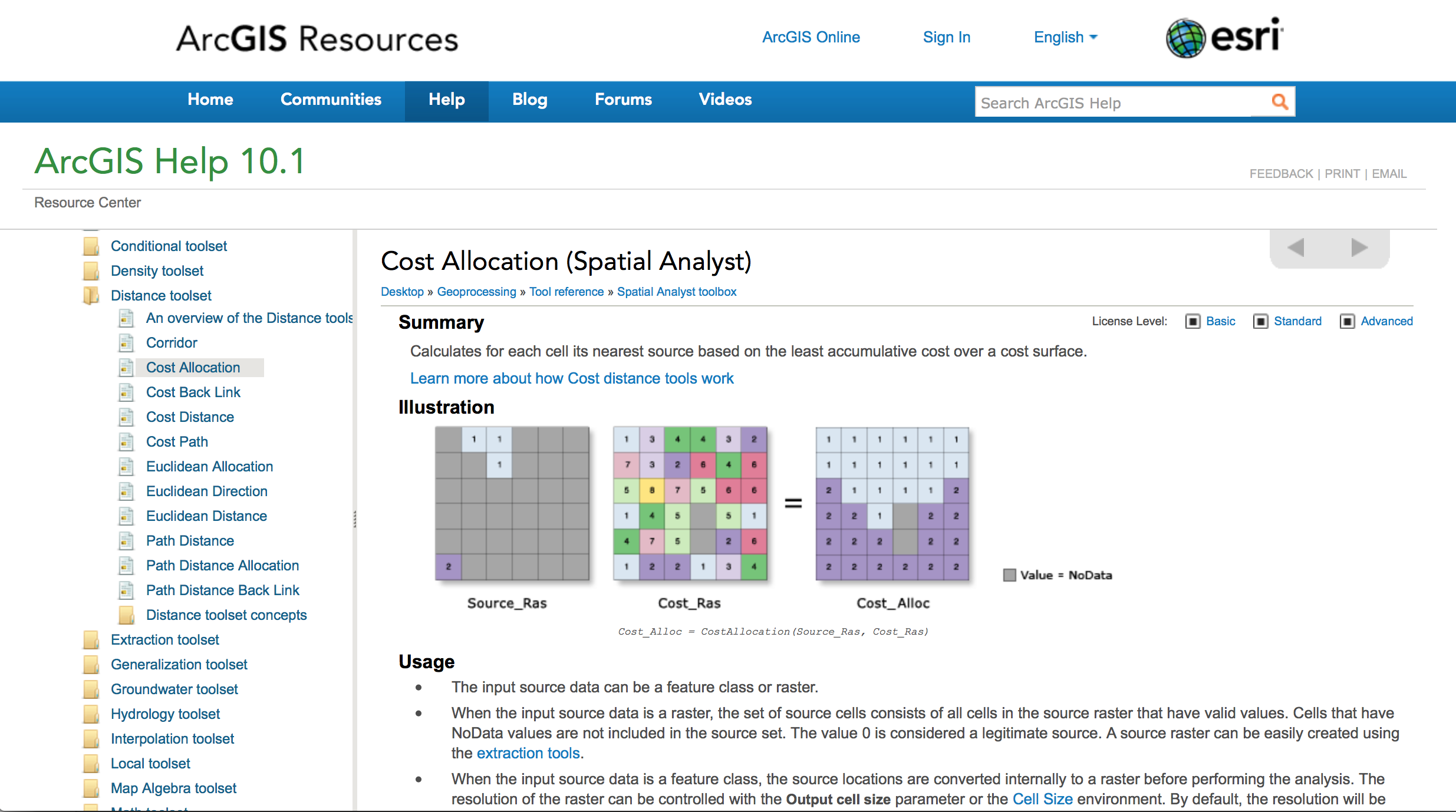The height and width of the screenshot is (812, 1456).
Task: Open the Cost distance tools learn more link
Action: pos(571,378)
